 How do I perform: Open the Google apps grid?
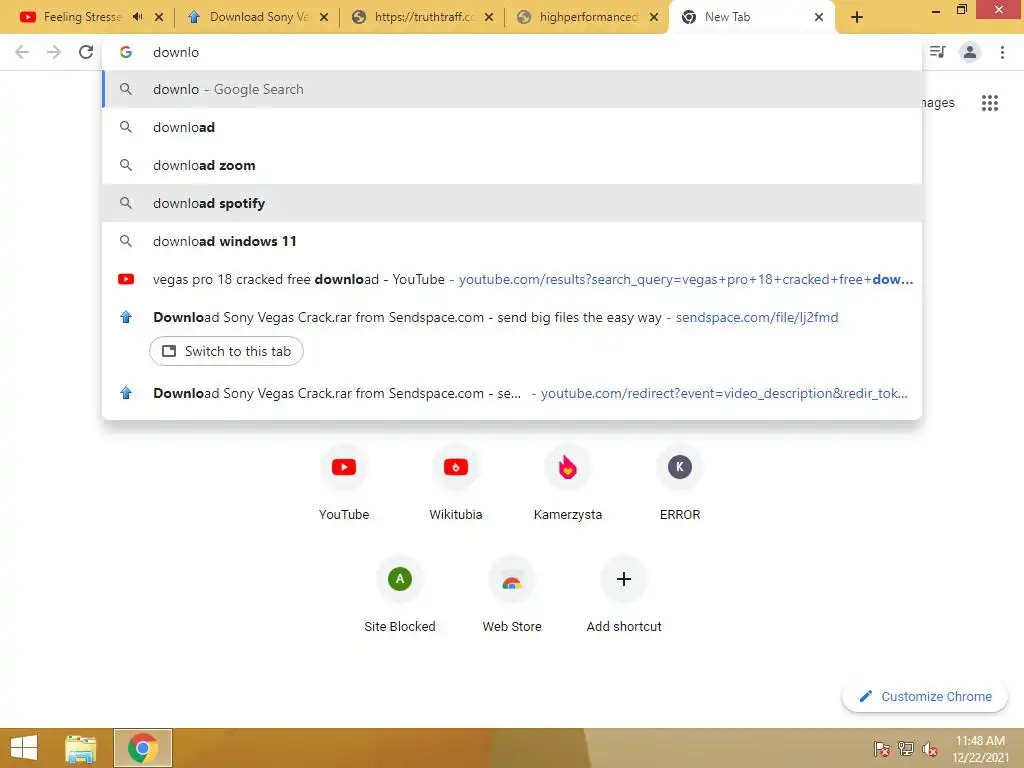(989, 103)
